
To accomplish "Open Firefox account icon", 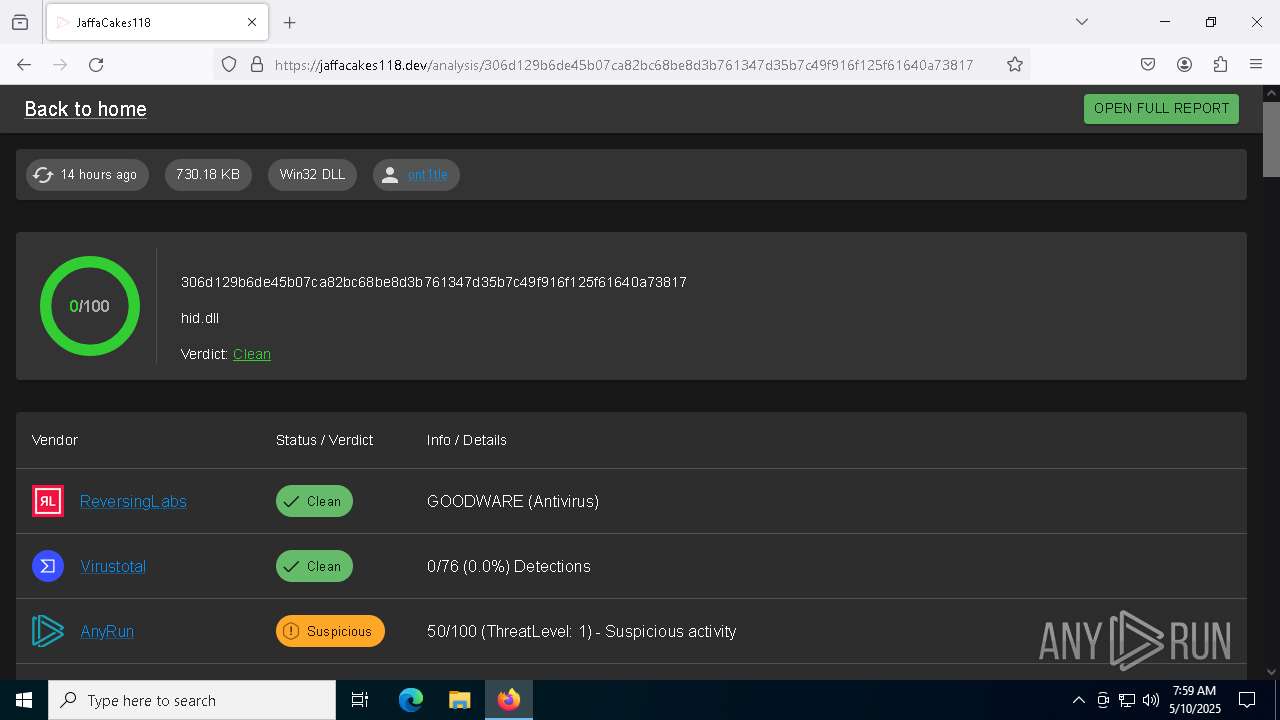I will click(x=1184, y=64).
